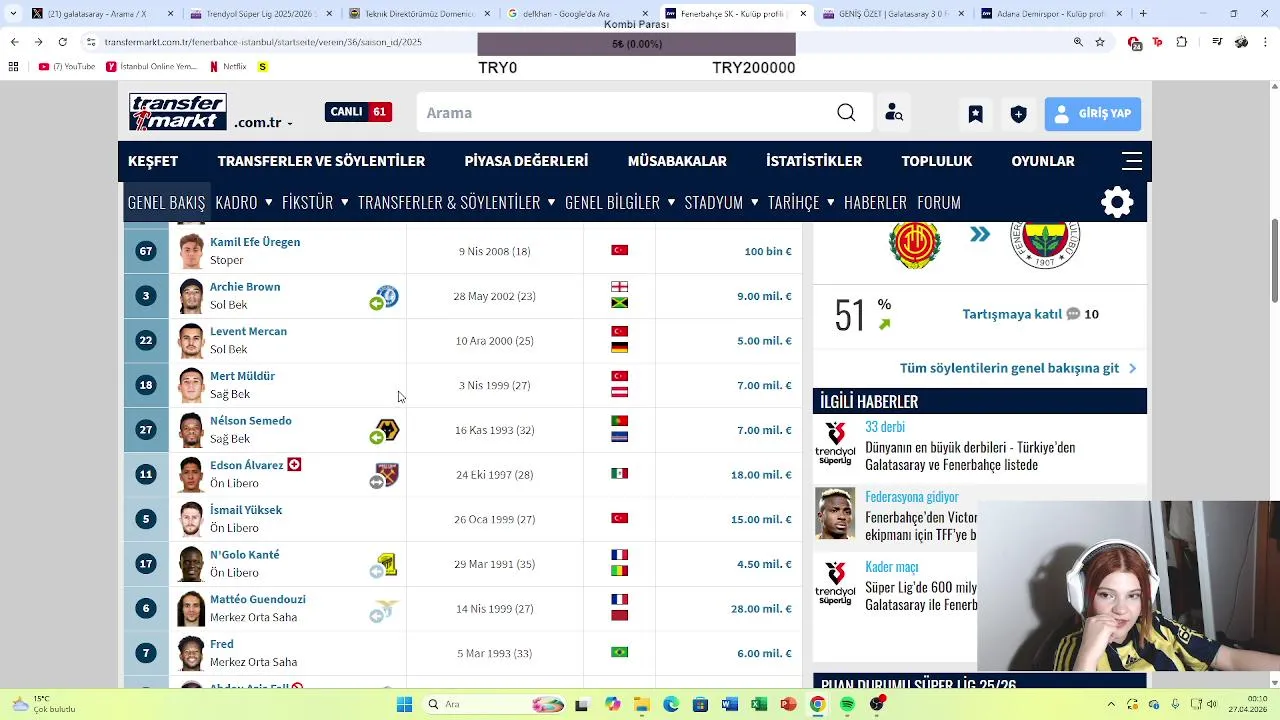Click Tartışmaya katıl discussion link

point(1012,314)
